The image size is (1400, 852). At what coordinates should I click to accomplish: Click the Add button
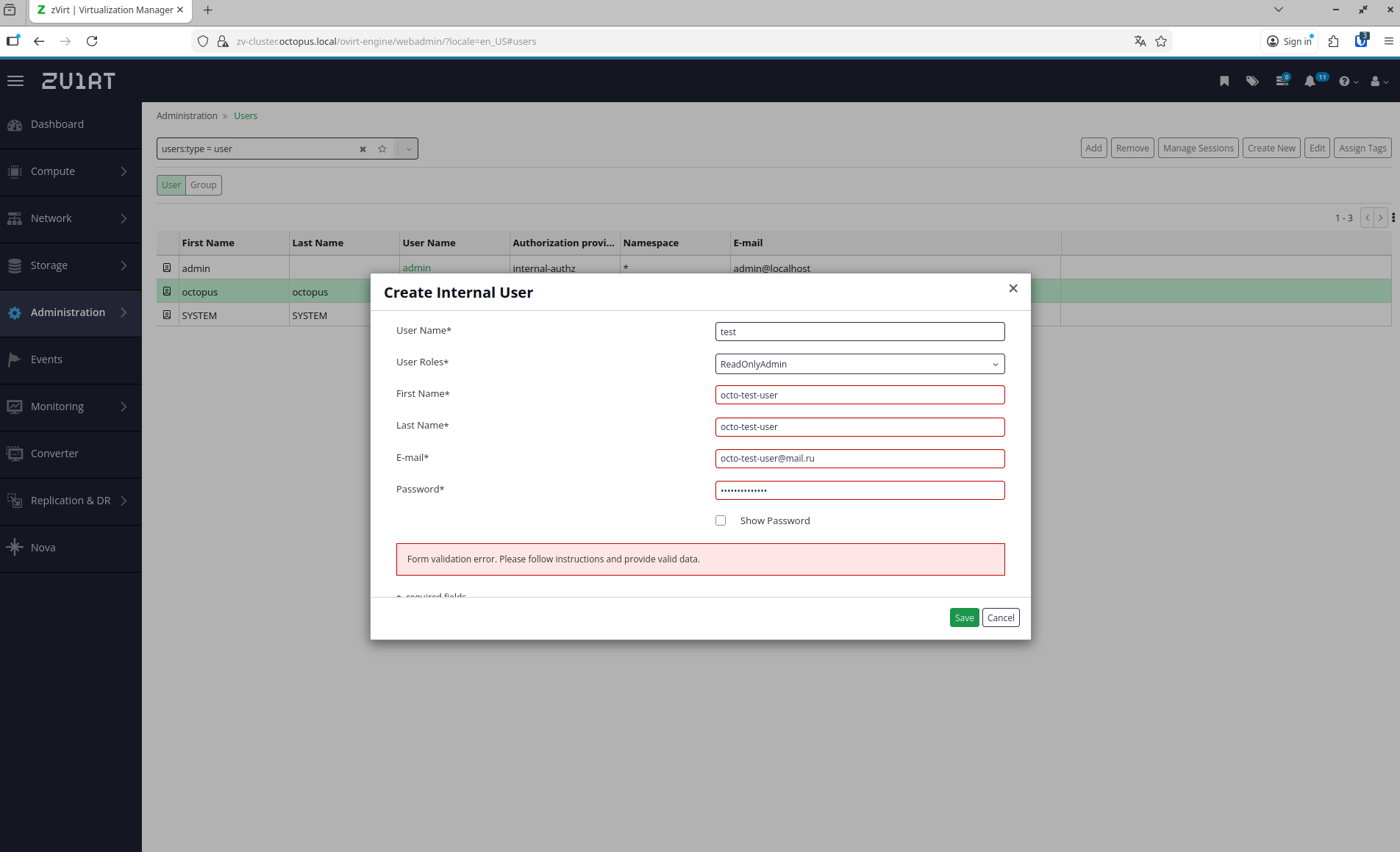pyautogui.click(x=1094, y=148)
